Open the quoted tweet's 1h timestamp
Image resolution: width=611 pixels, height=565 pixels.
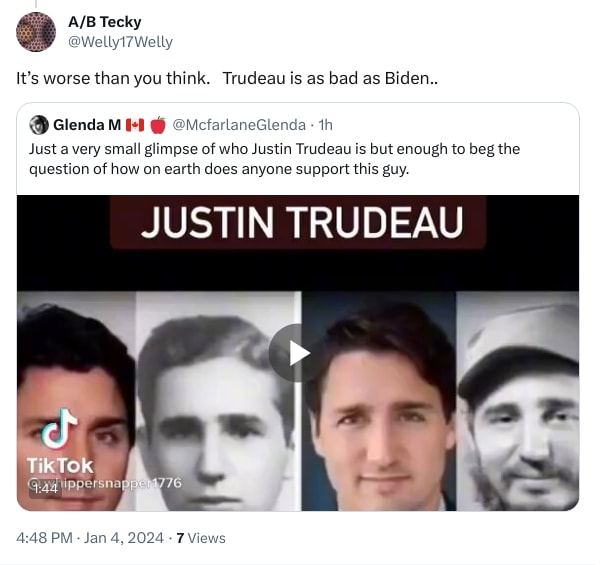click(325, 125)
